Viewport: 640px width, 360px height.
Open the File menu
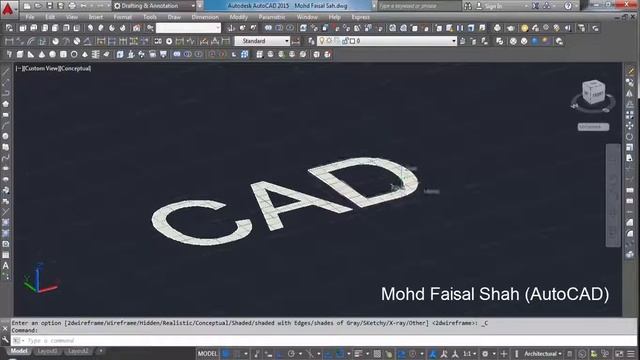point(30,17)
